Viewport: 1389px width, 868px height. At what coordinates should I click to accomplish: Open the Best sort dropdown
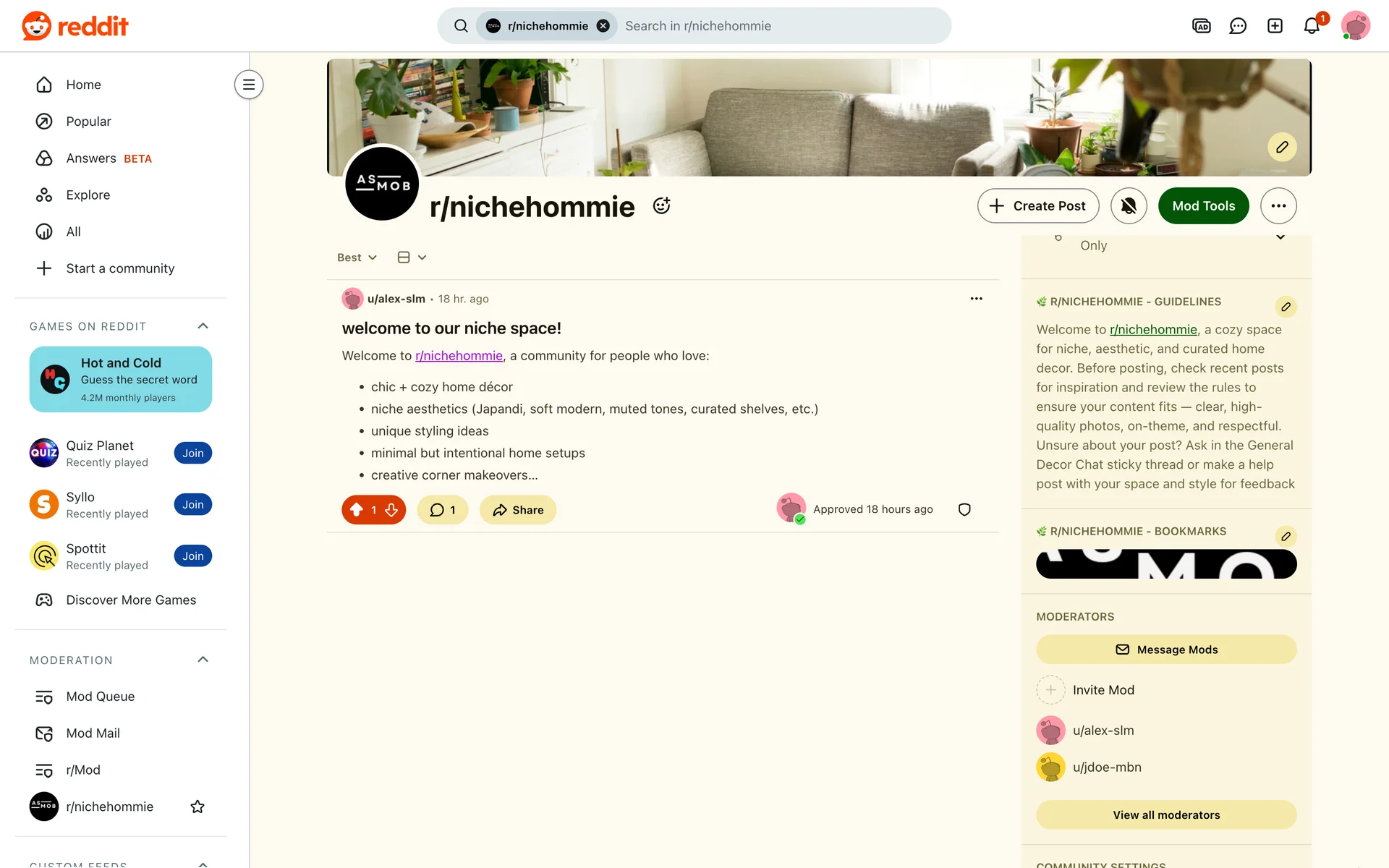357,258
